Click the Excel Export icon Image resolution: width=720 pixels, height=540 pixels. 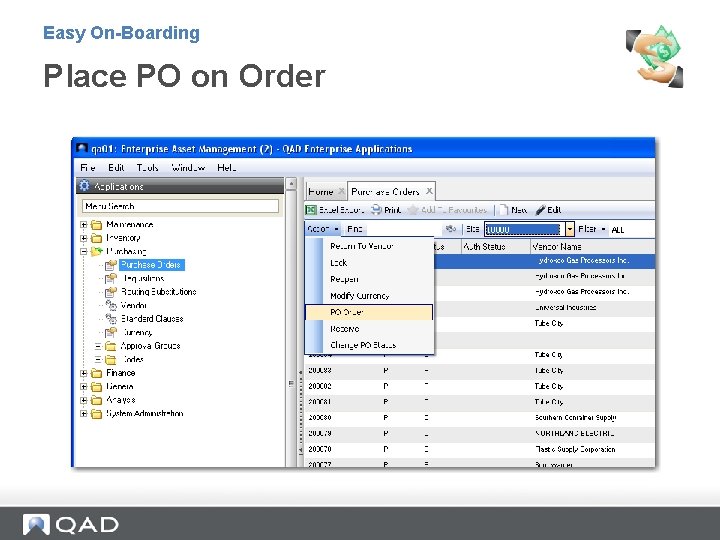[311, 210]
